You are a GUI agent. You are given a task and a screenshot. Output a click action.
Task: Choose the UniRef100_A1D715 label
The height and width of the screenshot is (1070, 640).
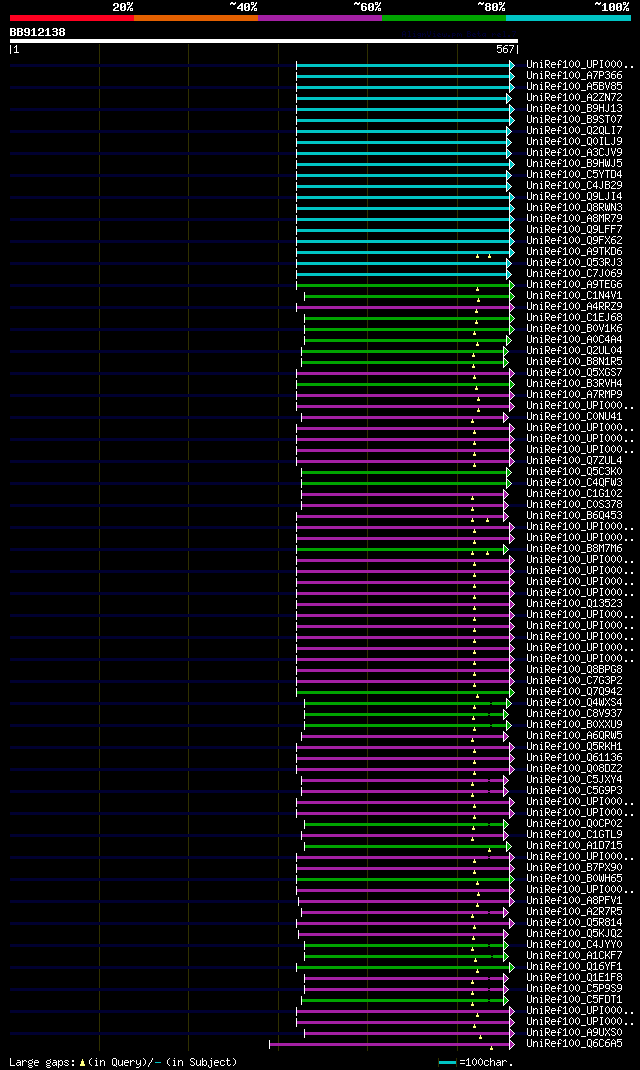[x=574, y=846]
